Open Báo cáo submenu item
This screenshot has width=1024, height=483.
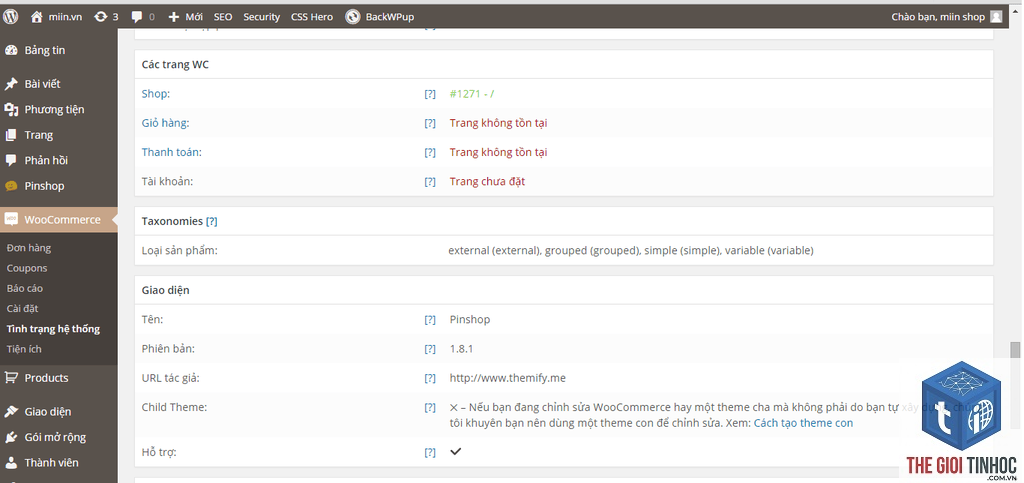(25, 288)
